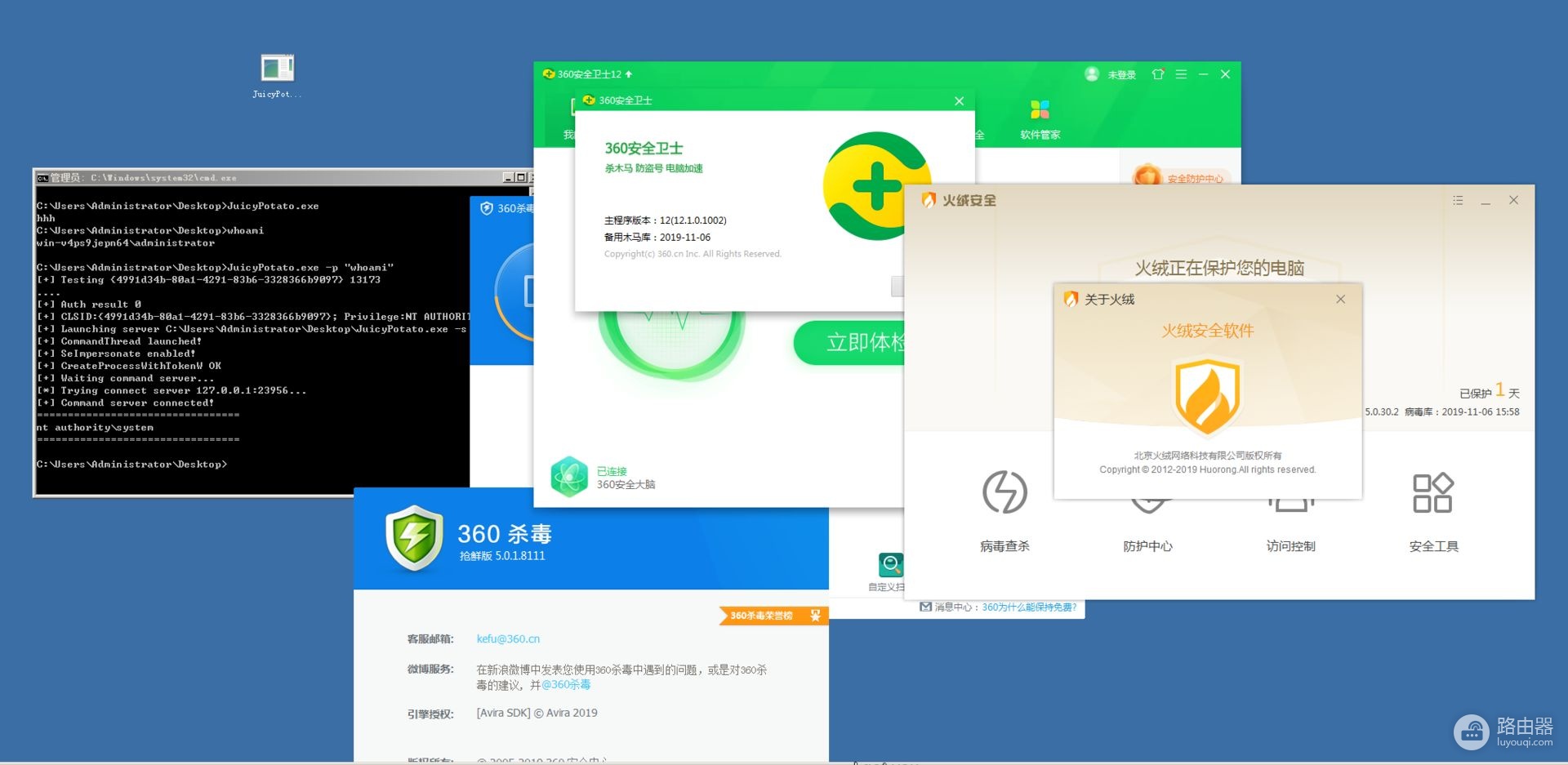
Task: Open link 360为什么能保持免费?
Action: pos(1029,607)
